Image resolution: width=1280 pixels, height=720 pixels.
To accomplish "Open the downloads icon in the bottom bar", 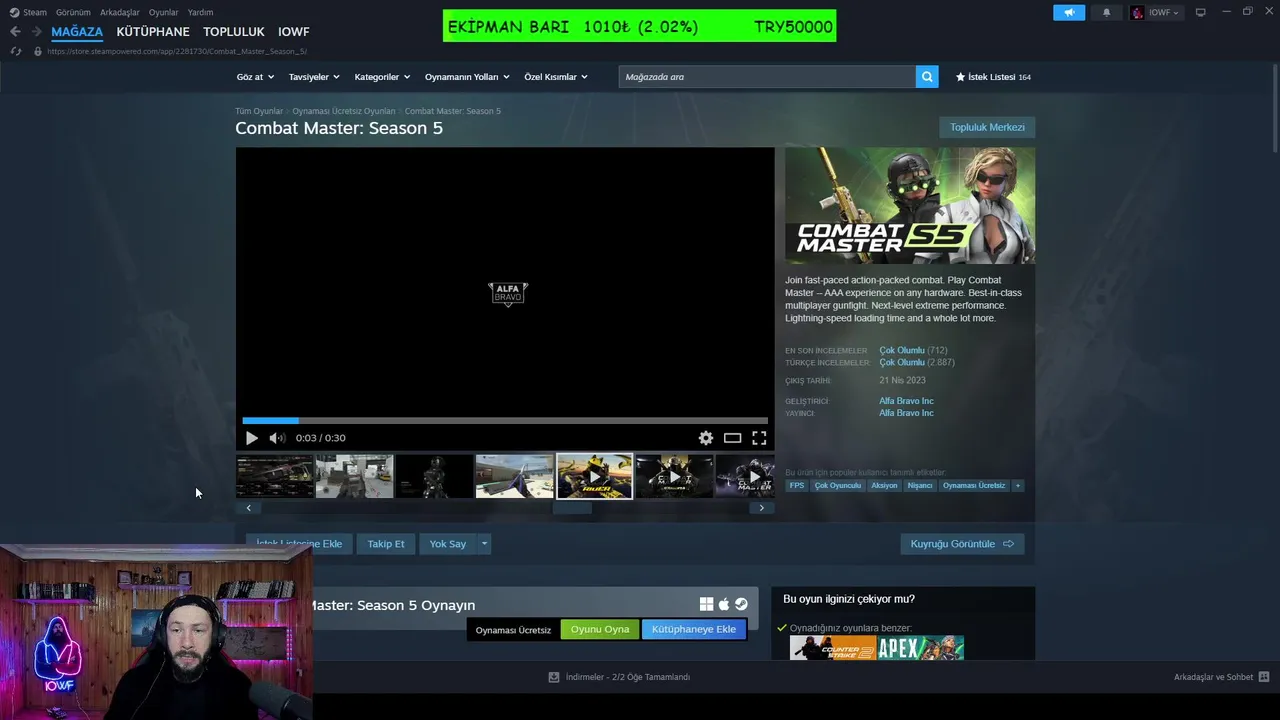I will (x=554, y=677).
